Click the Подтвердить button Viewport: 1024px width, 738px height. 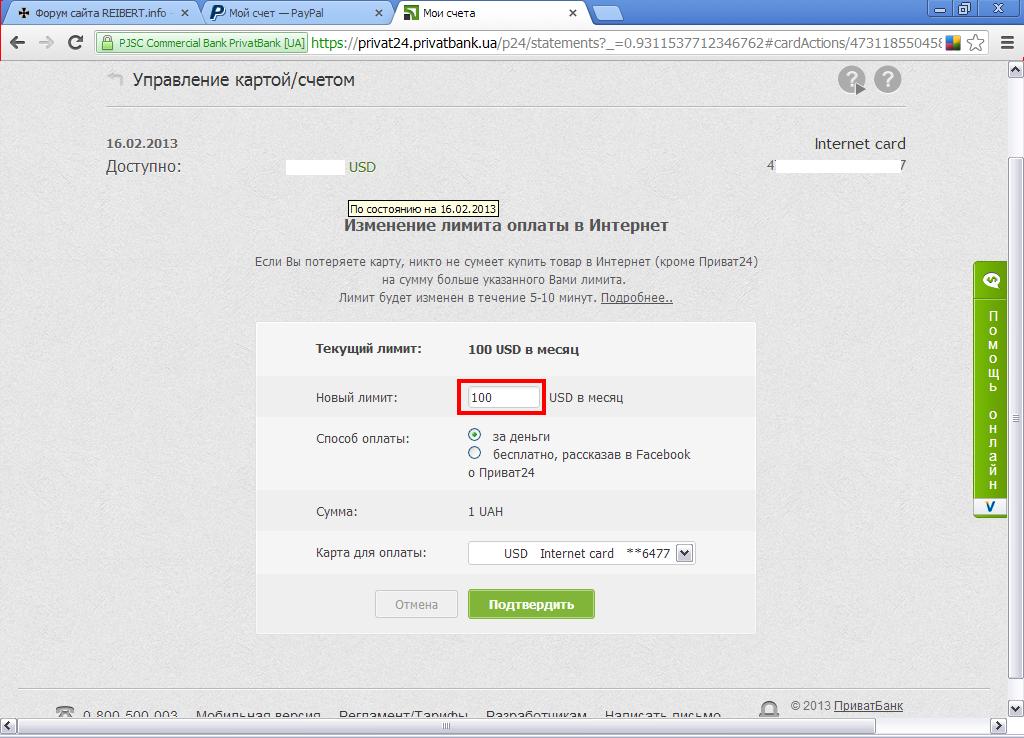[531, 604]
